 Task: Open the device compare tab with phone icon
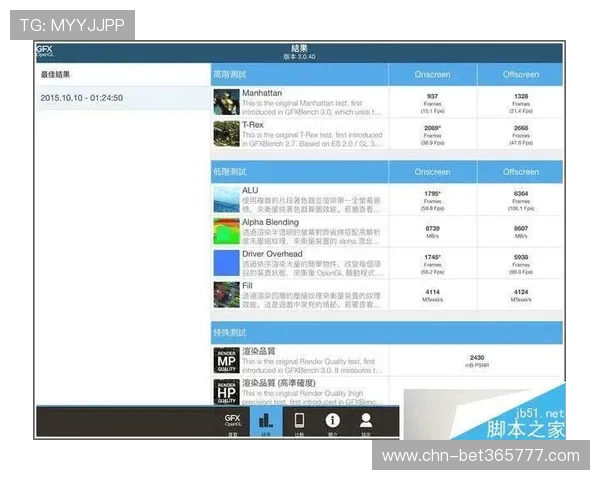[x=299, y=422]
